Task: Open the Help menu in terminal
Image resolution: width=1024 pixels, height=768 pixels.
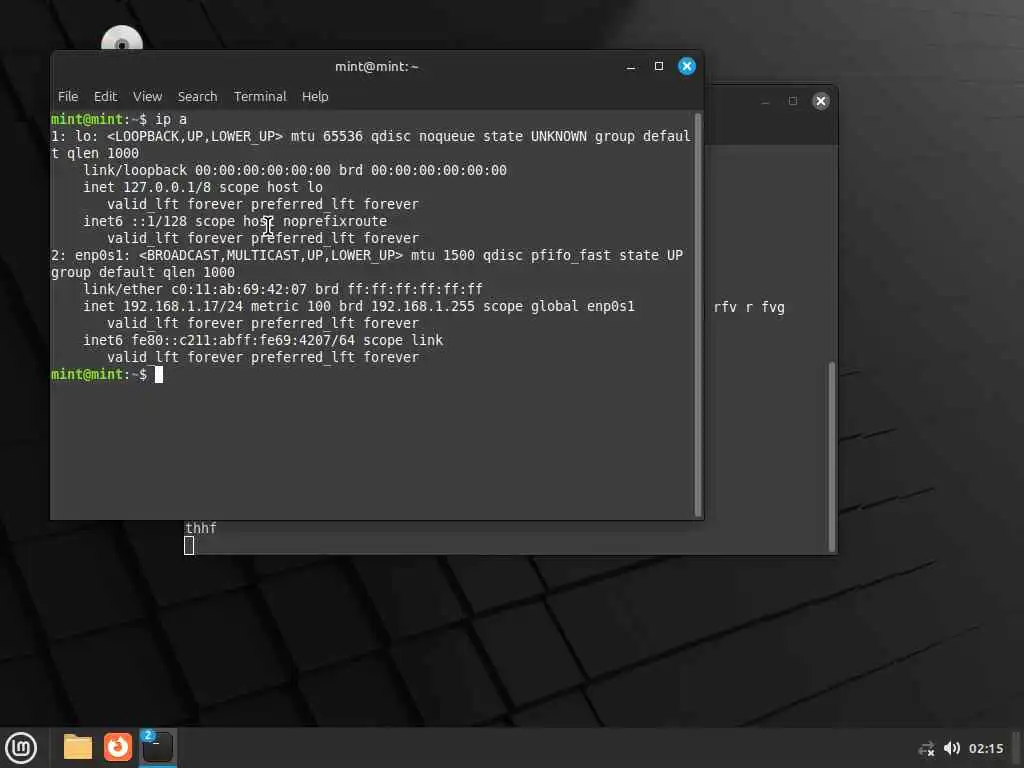Action: coord(315,97)
